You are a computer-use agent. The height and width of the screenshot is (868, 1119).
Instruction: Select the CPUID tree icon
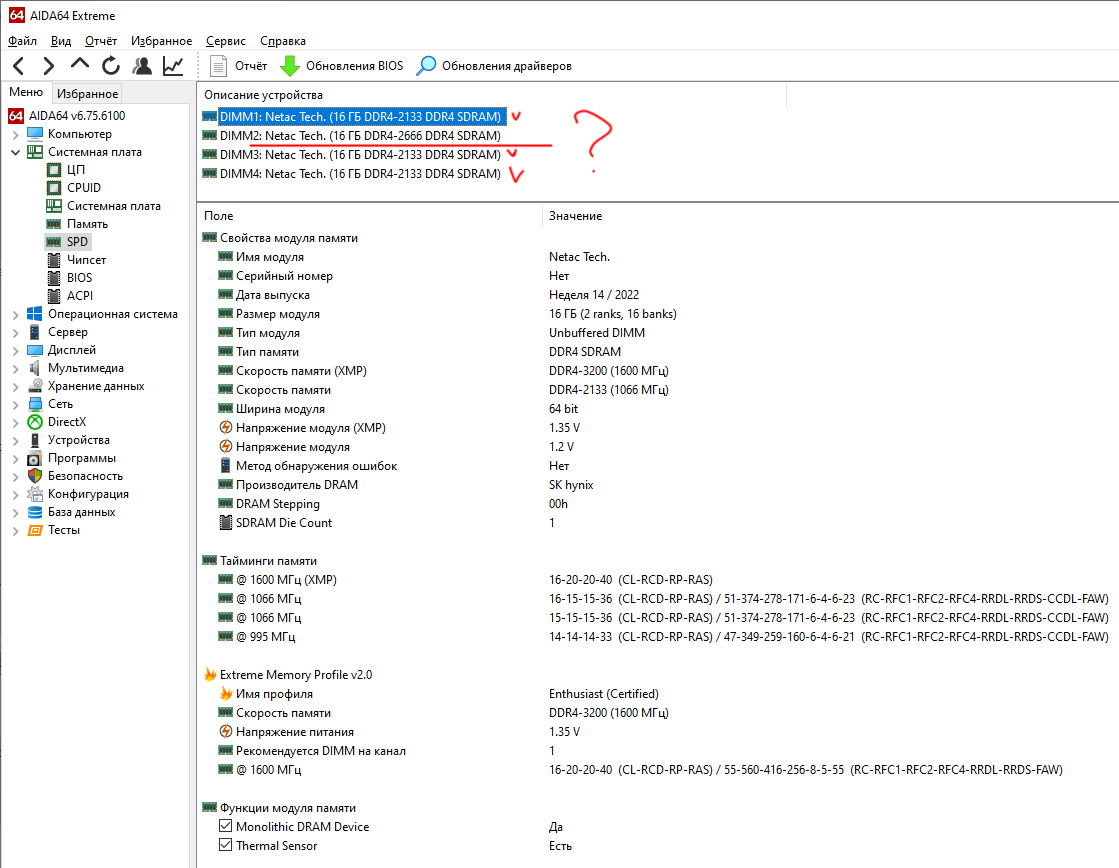coord(54,188)
